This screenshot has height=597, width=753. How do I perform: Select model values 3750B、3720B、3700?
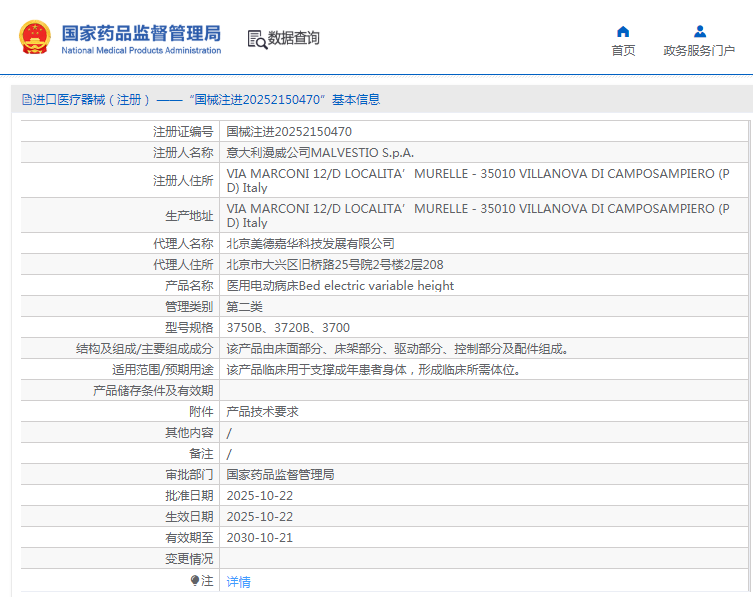click(x=288, y=328)
